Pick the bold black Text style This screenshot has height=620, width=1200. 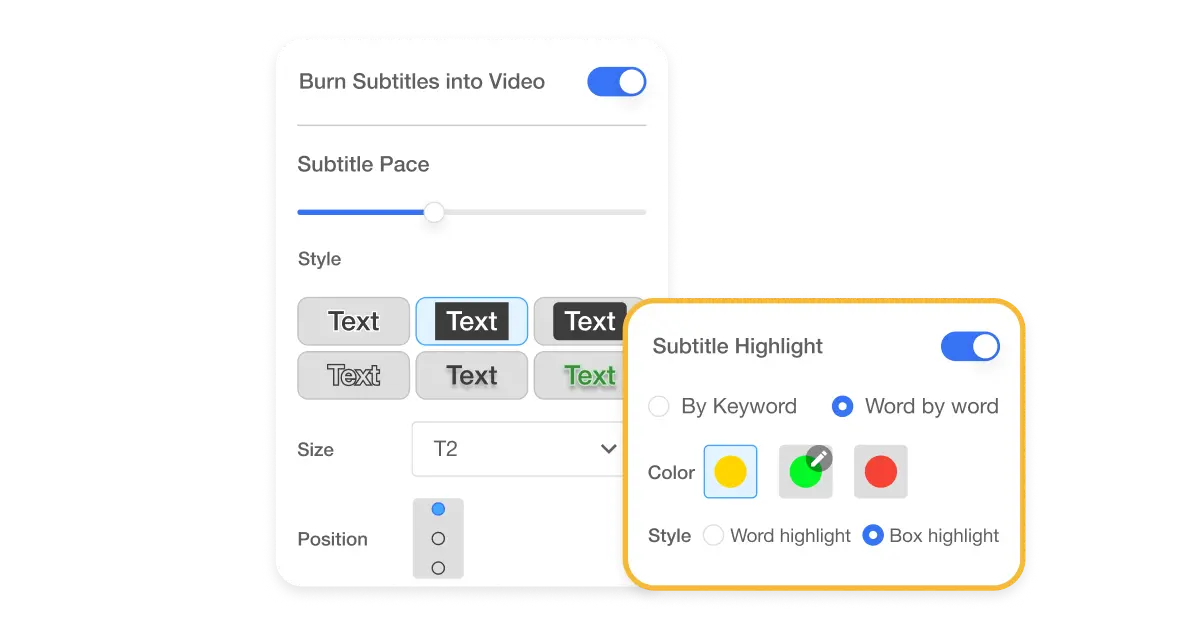[x=471, y=375]
